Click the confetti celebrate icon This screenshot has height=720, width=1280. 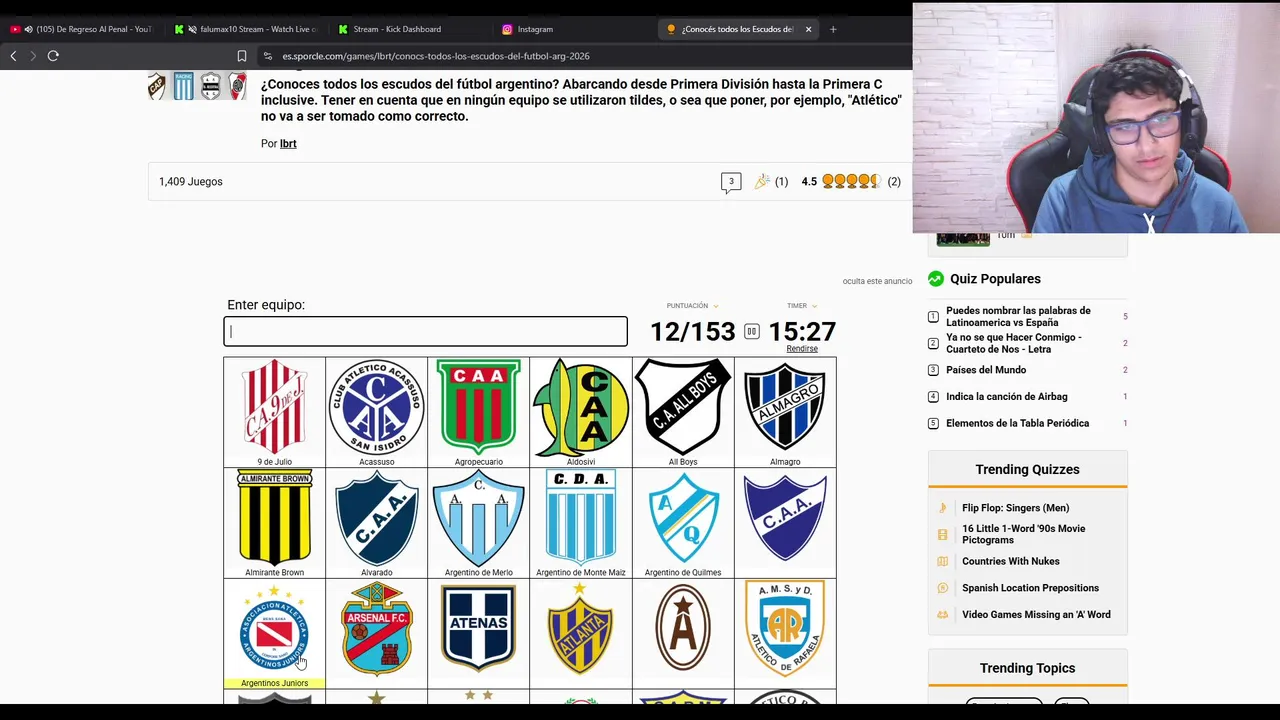762,182
